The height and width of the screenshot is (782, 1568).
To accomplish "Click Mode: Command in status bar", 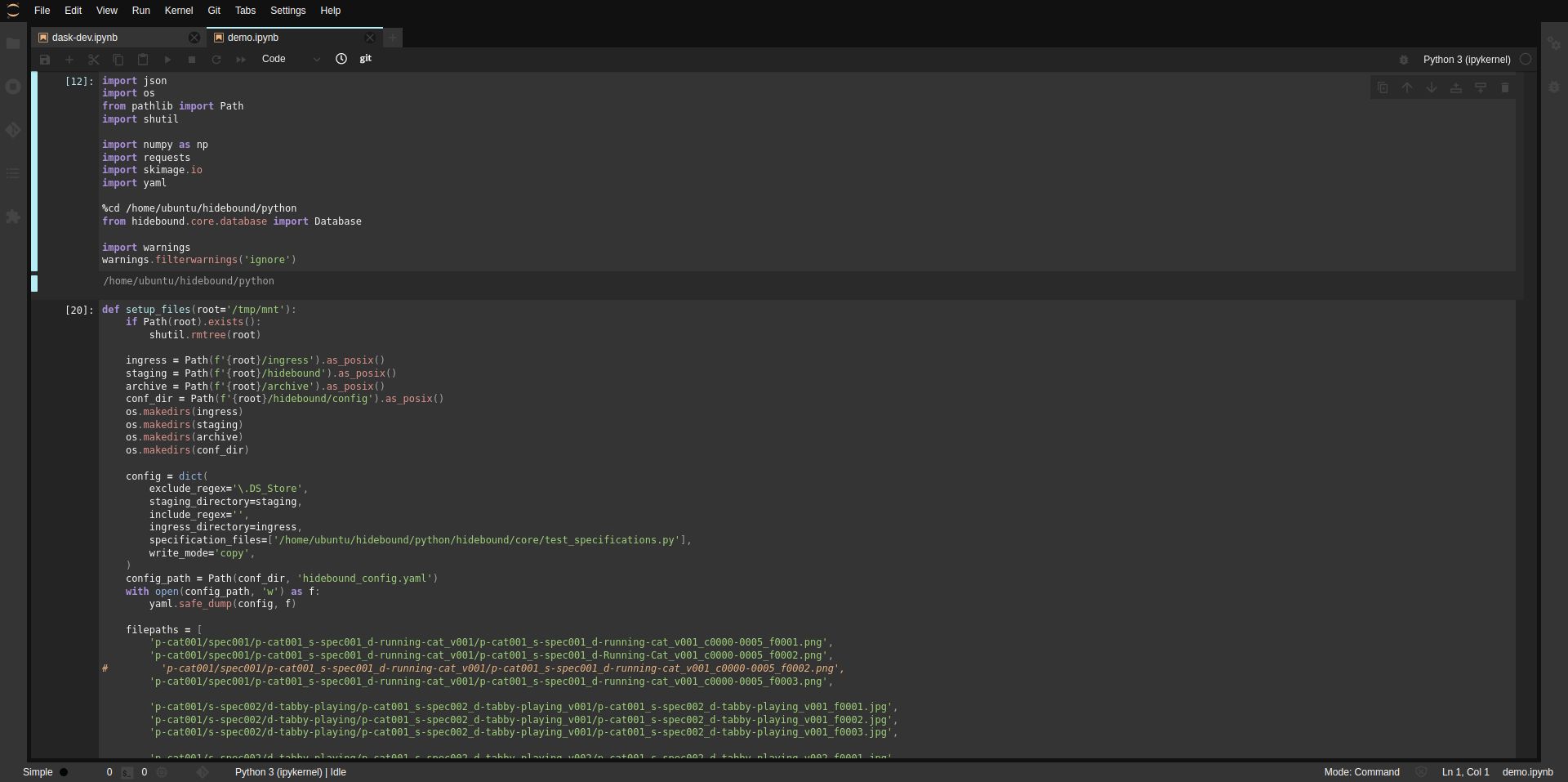I will [x=1361, y=772].
